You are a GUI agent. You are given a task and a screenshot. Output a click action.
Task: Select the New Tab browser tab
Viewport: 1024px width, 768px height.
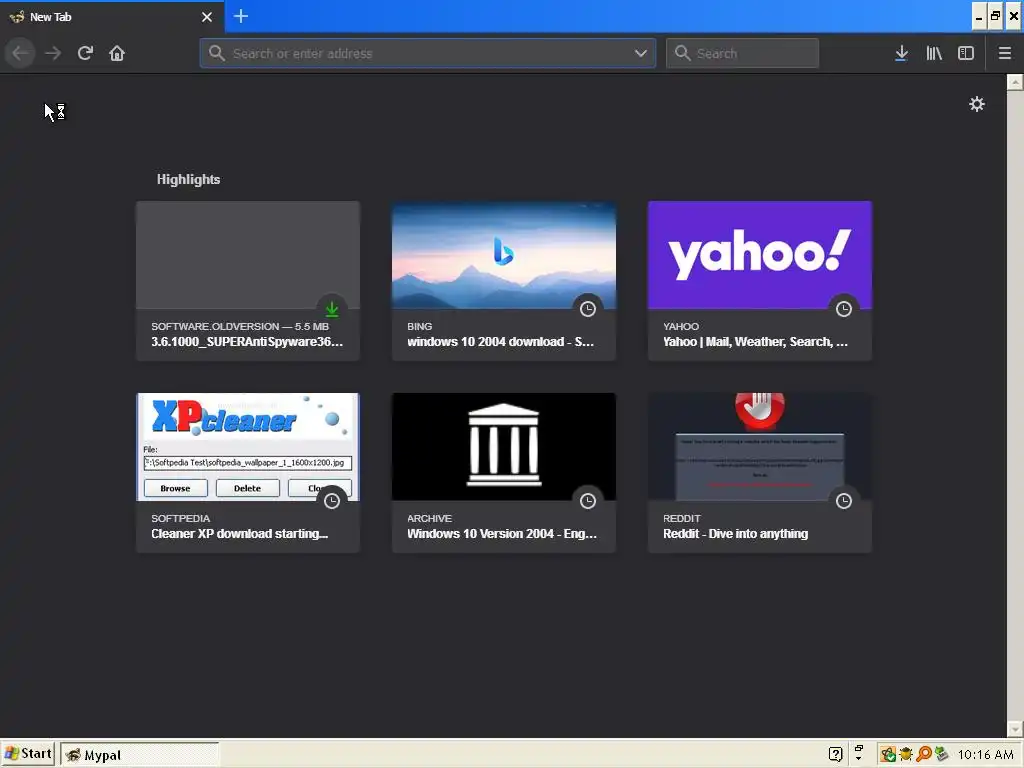111,16
